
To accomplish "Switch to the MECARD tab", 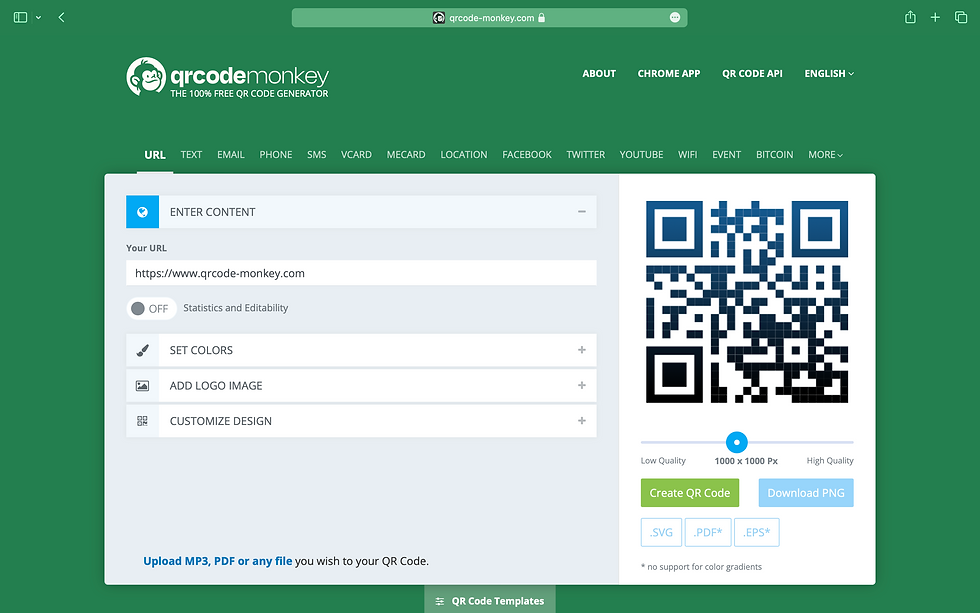I will (406, 154).
